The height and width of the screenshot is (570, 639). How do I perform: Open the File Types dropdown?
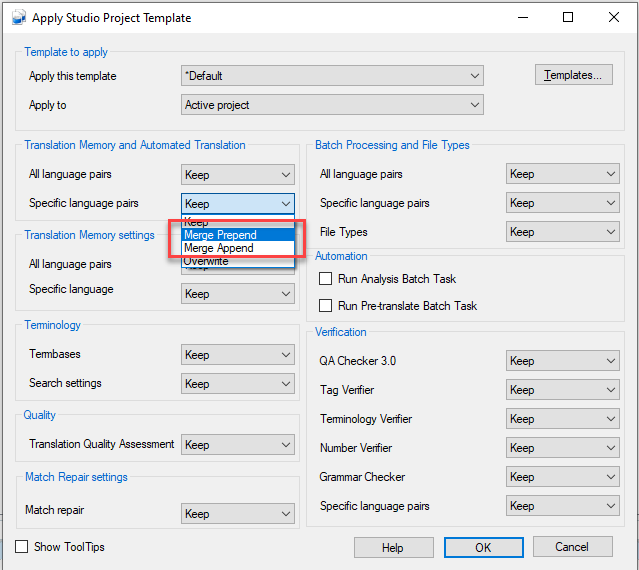[562, 232]
